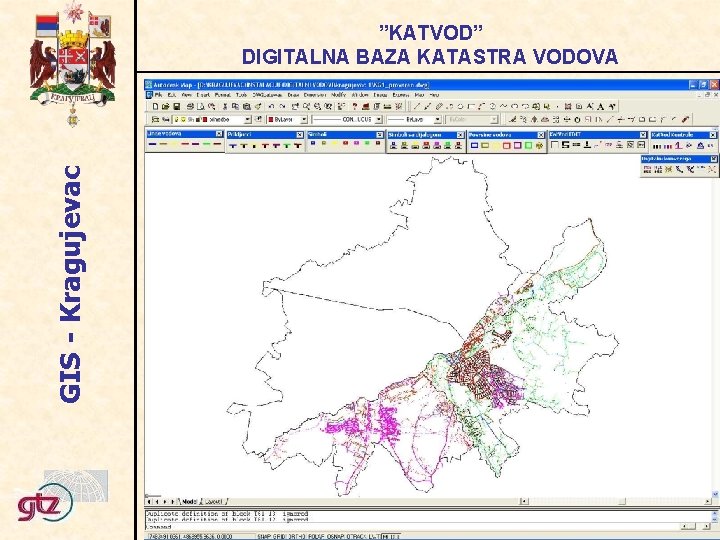Screen dimensions: 720x540
Task: Toggle SNAP mode in the status bar
Action: tap(265, 536)
